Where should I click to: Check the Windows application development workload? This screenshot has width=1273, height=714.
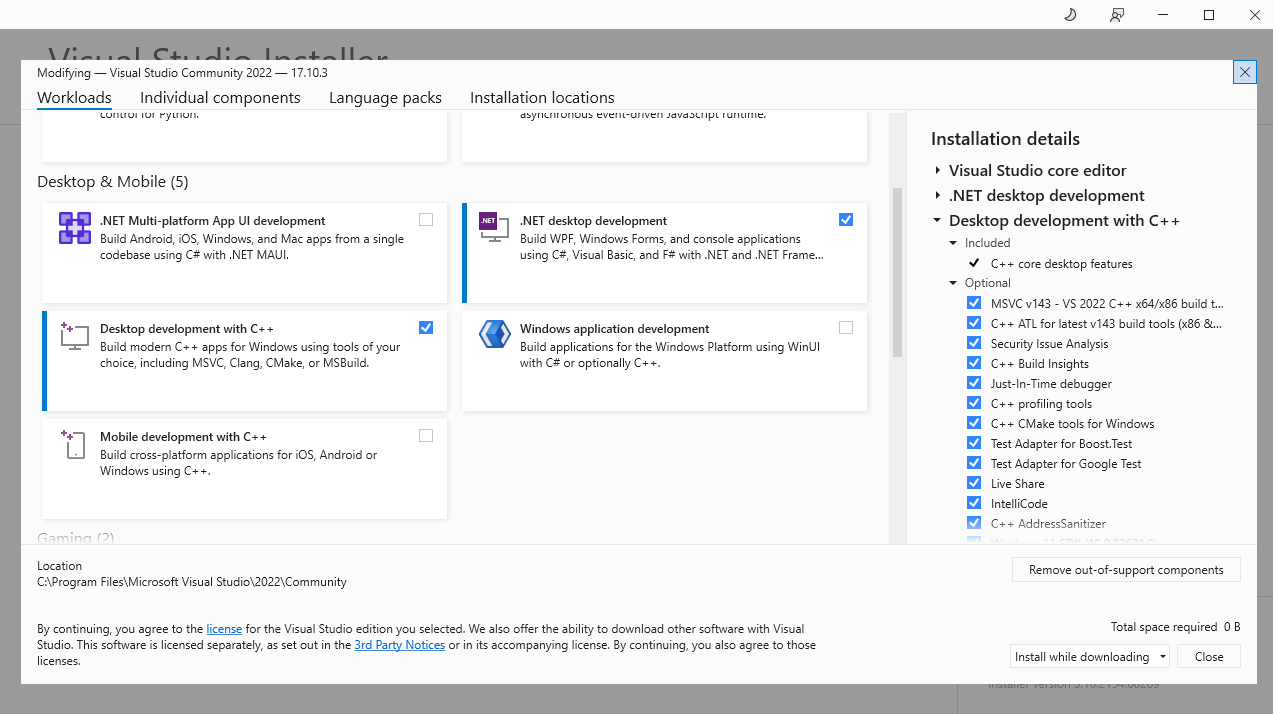click(x=846, y=328)
